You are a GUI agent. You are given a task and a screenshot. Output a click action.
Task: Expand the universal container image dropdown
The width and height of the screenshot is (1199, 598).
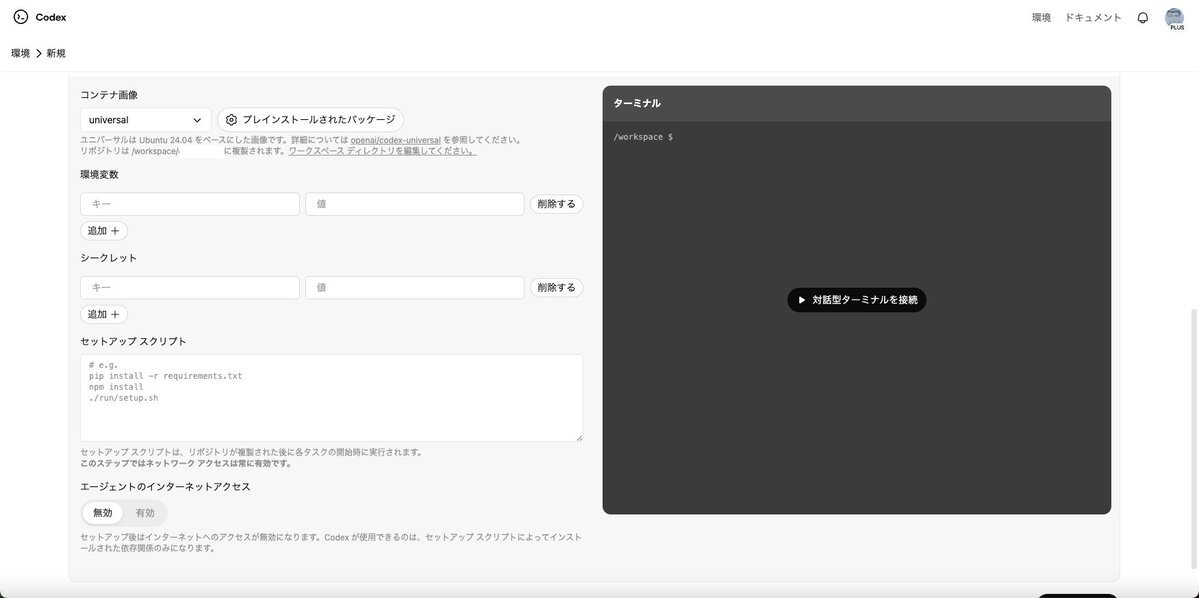(x=145, y=120)
